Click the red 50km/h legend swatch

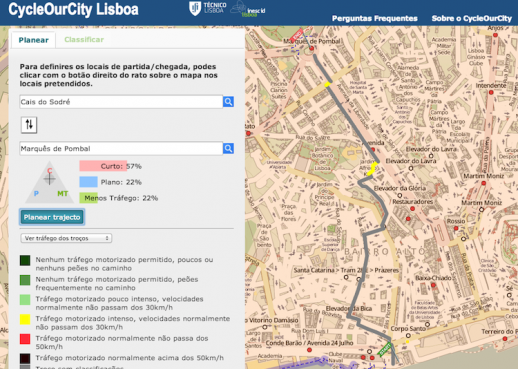[x=25, y=339]
